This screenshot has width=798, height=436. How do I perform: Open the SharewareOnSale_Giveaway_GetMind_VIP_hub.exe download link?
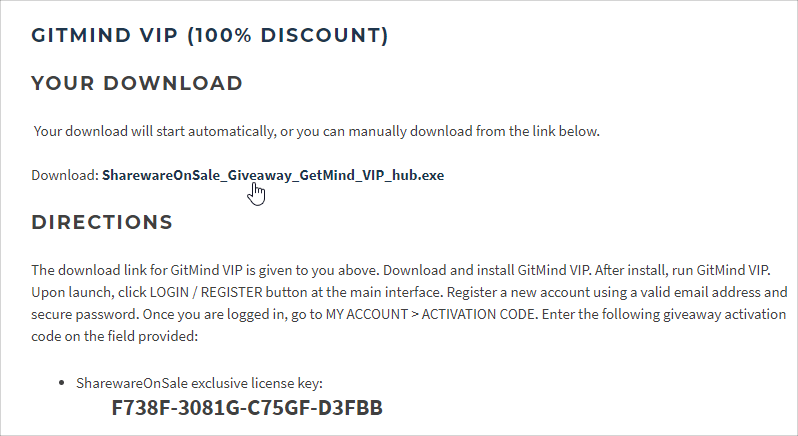273,175
